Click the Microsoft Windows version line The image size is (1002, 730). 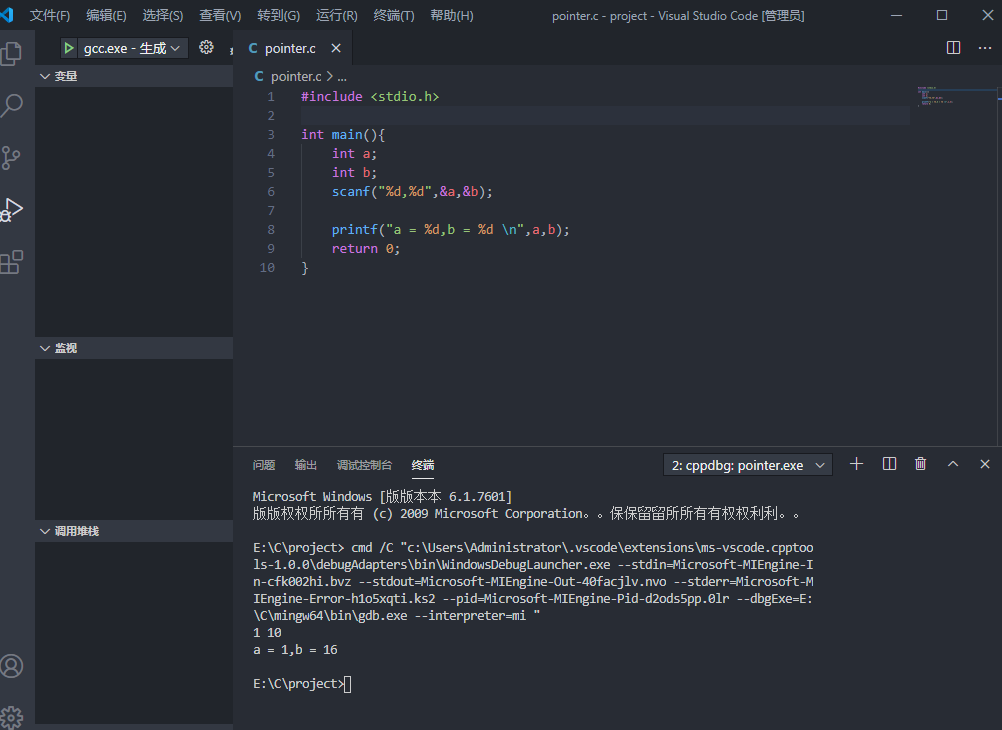[382, 497]
